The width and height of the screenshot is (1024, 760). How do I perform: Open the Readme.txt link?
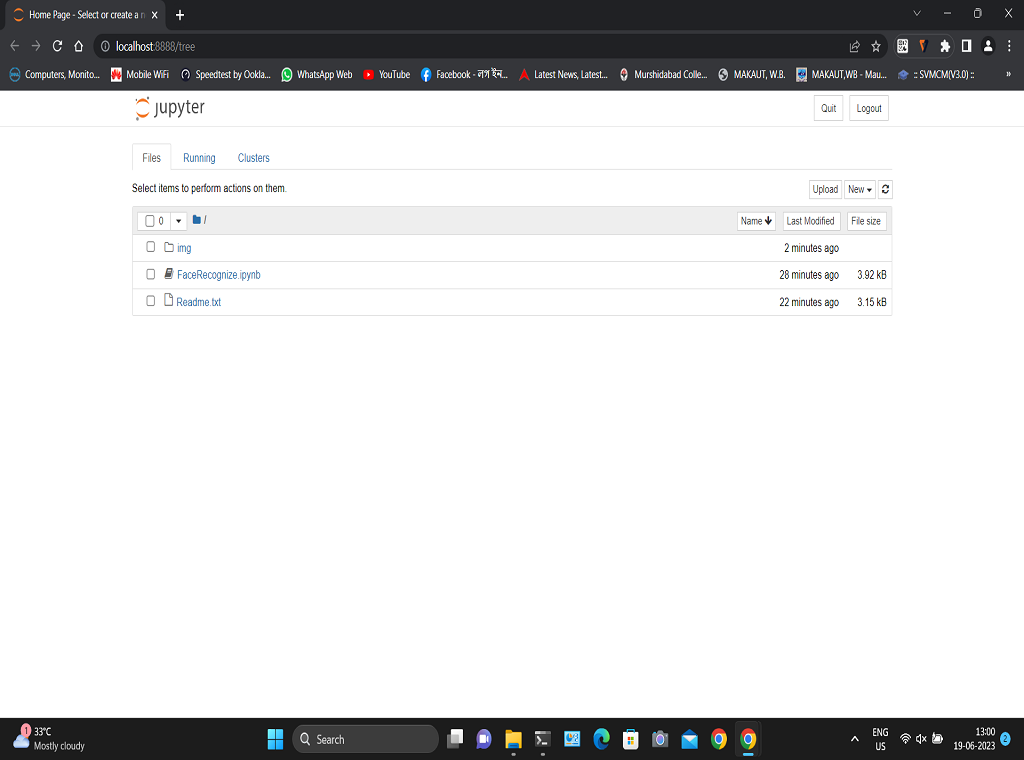click(199, 302)
